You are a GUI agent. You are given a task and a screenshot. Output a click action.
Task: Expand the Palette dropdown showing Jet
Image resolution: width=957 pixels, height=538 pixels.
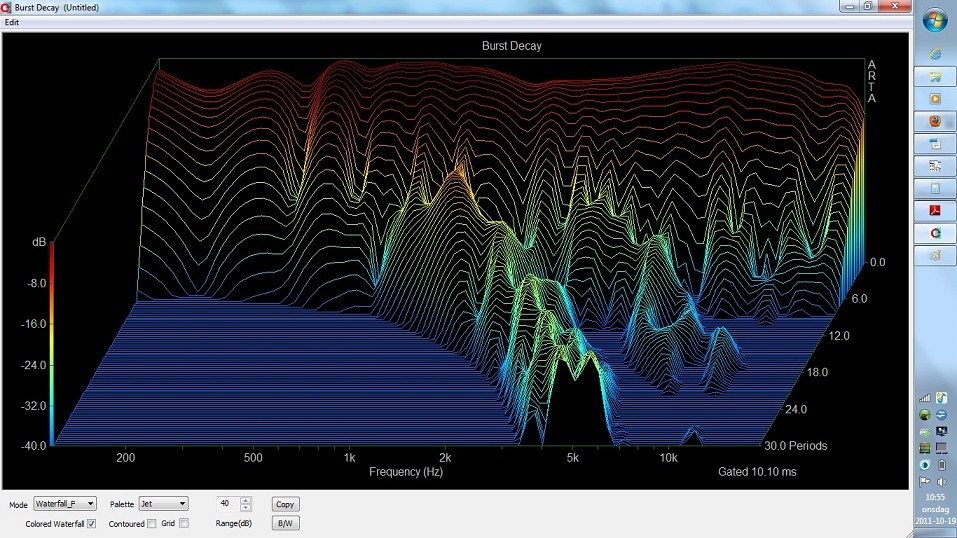tap(164, 504)
